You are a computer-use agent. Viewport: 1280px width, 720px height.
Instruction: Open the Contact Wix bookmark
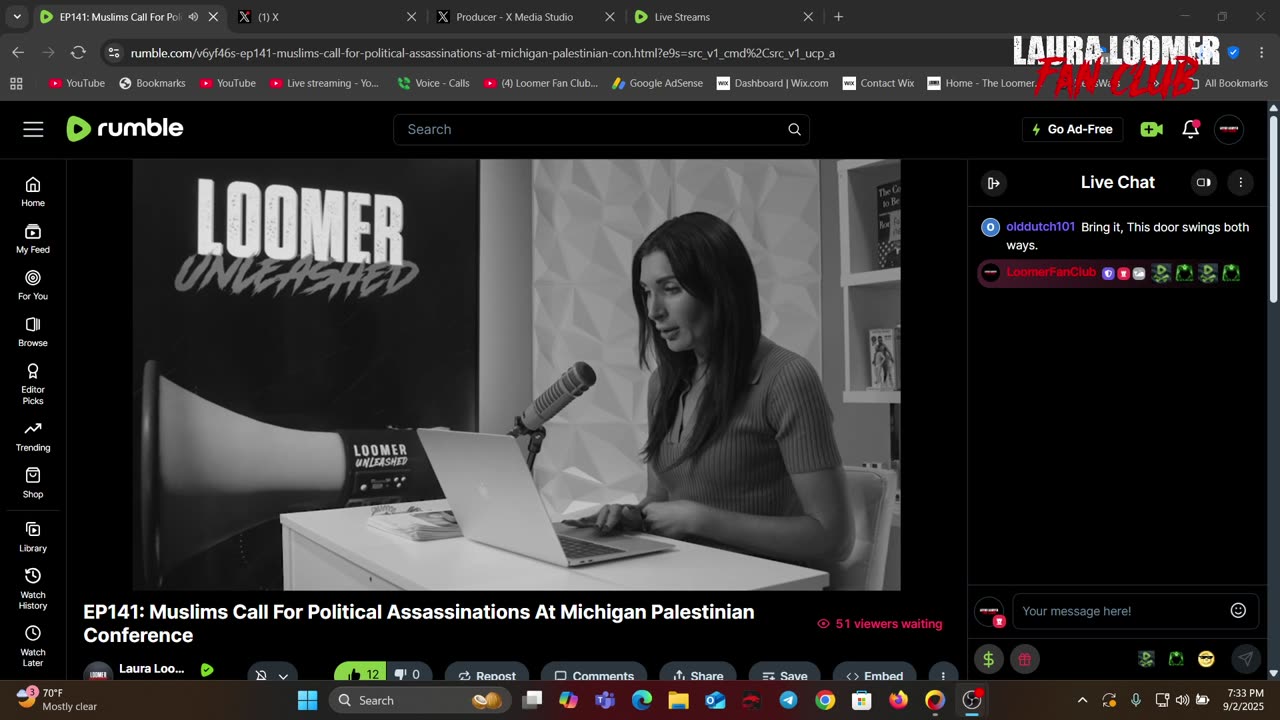pos(879,83)
